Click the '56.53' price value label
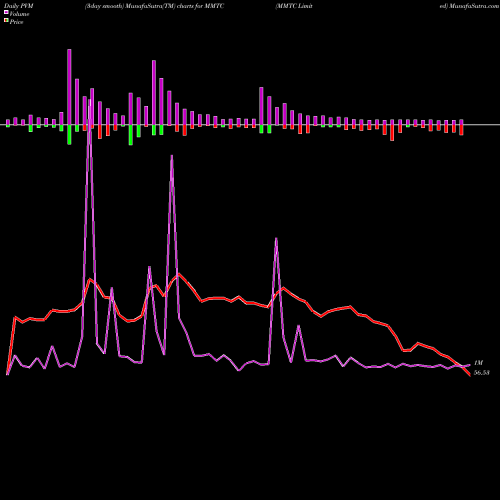Image resolution: width=500 pixels, height=500 pixels. tap(482, 373)
